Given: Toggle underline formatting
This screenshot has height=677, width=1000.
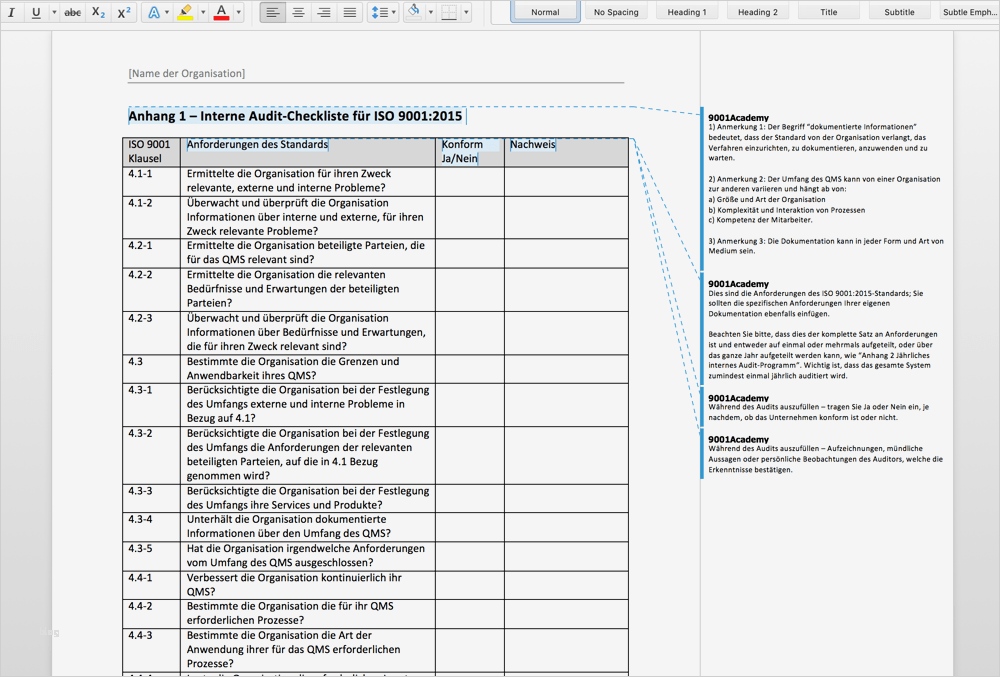Looking at the screenshot, I should point(37,13).
